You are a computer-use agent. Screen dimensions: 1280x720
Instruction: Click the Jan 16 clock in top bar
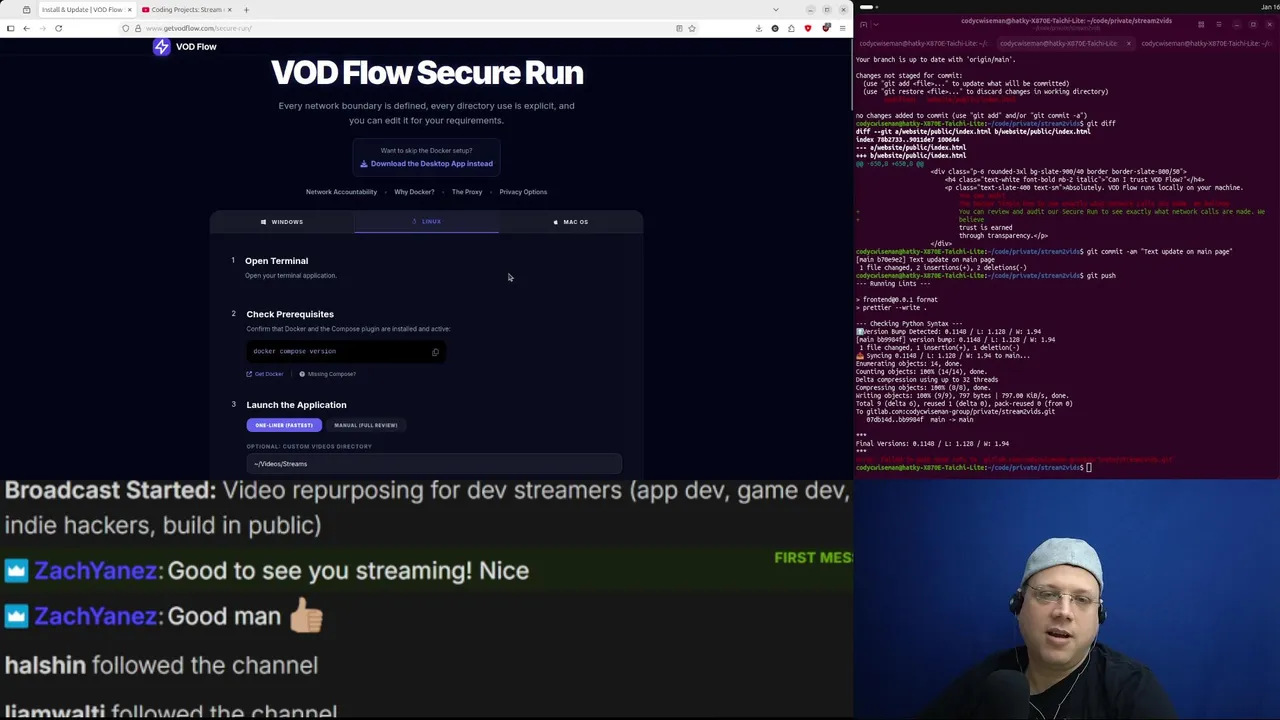(1270, 8)
